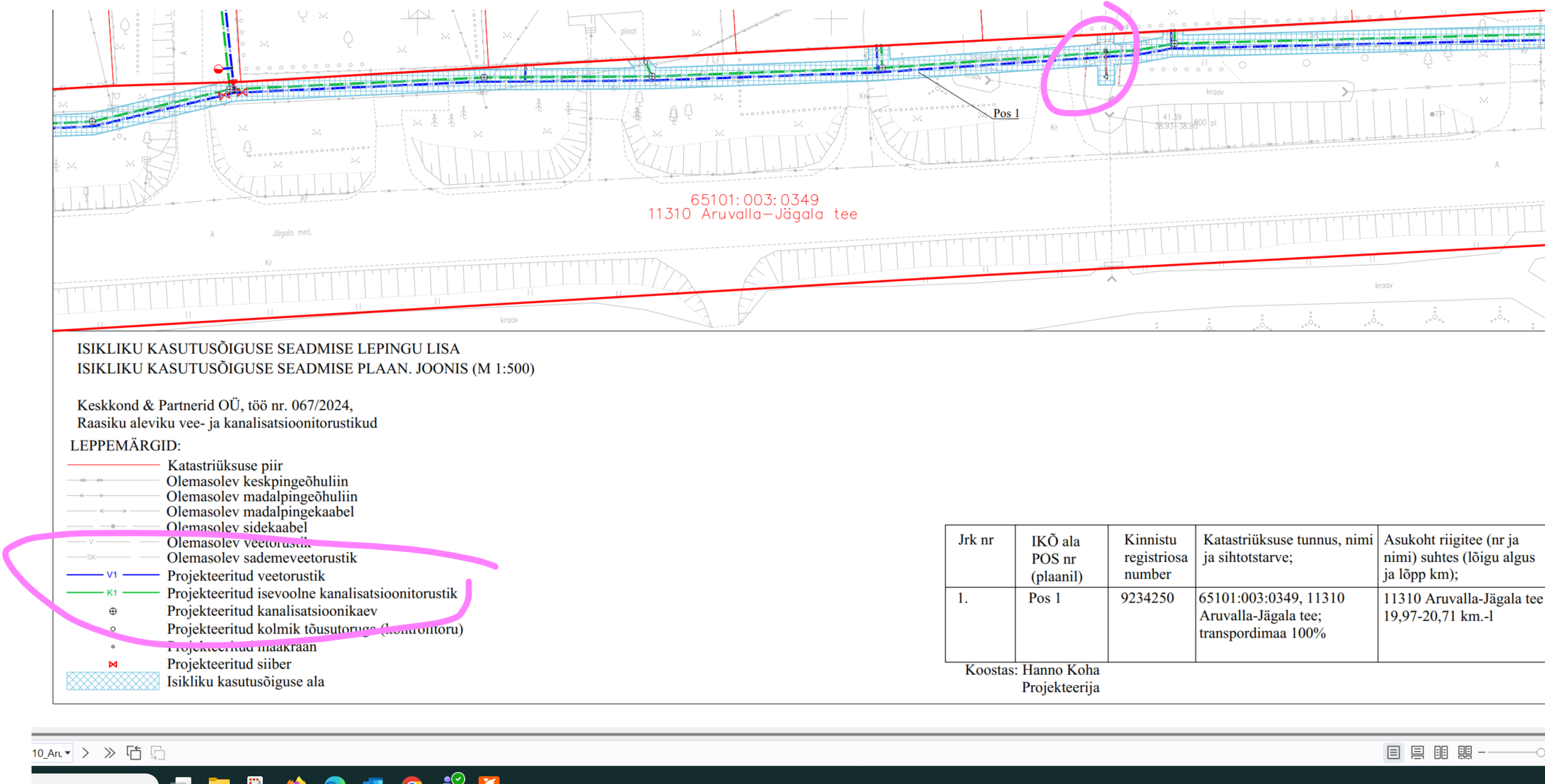Click the grayed-out next view icon
Screen dimensions: 1545x784
pyautogui.click(x=158, y=753)
